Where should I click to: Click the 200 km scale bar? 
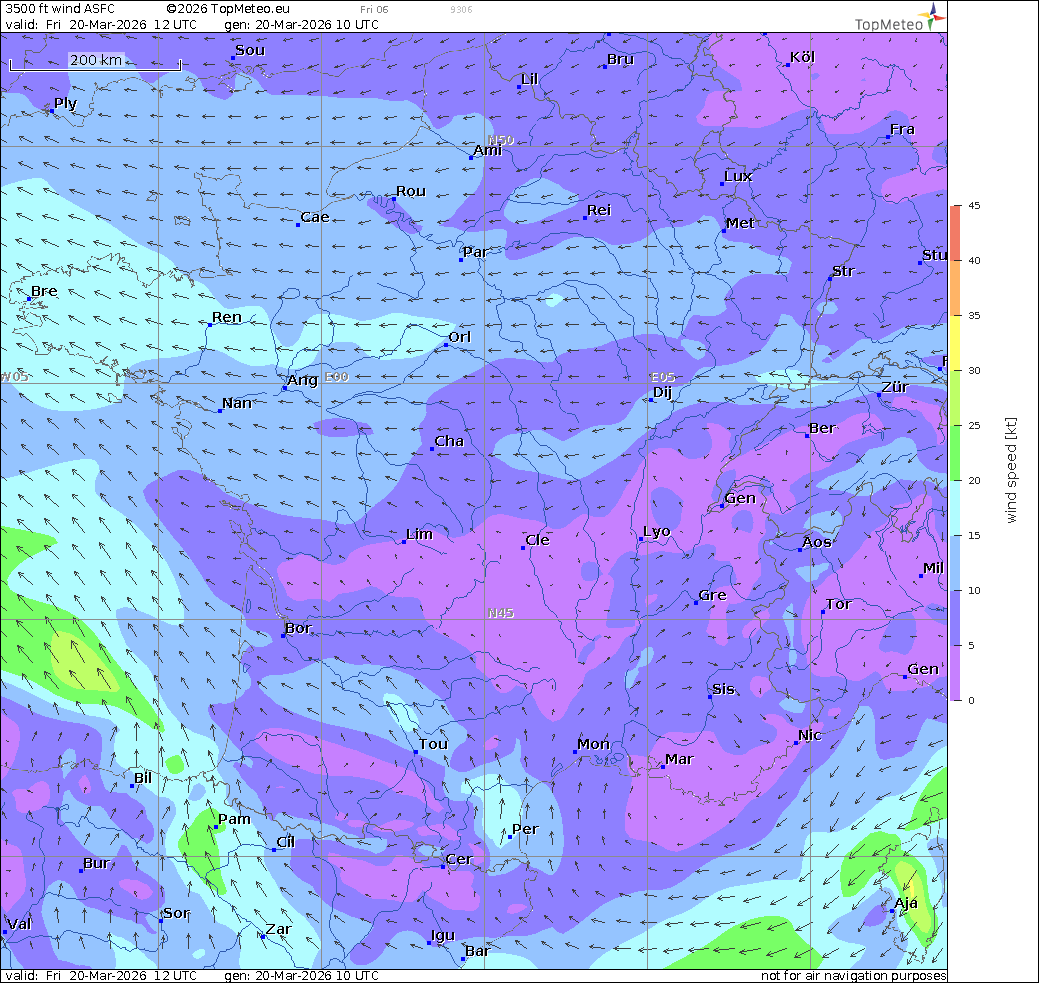pyautogui.click(x=95, y=62)
